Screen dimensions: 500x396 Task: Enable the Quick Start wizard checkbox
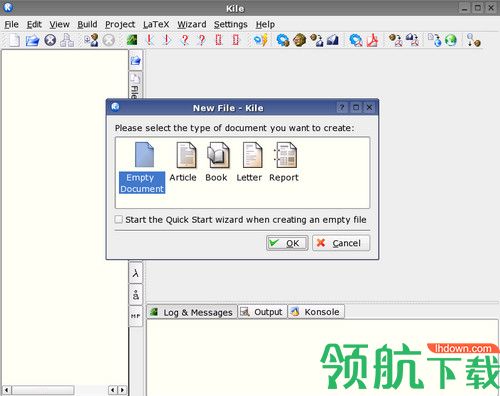pos(119,219)
